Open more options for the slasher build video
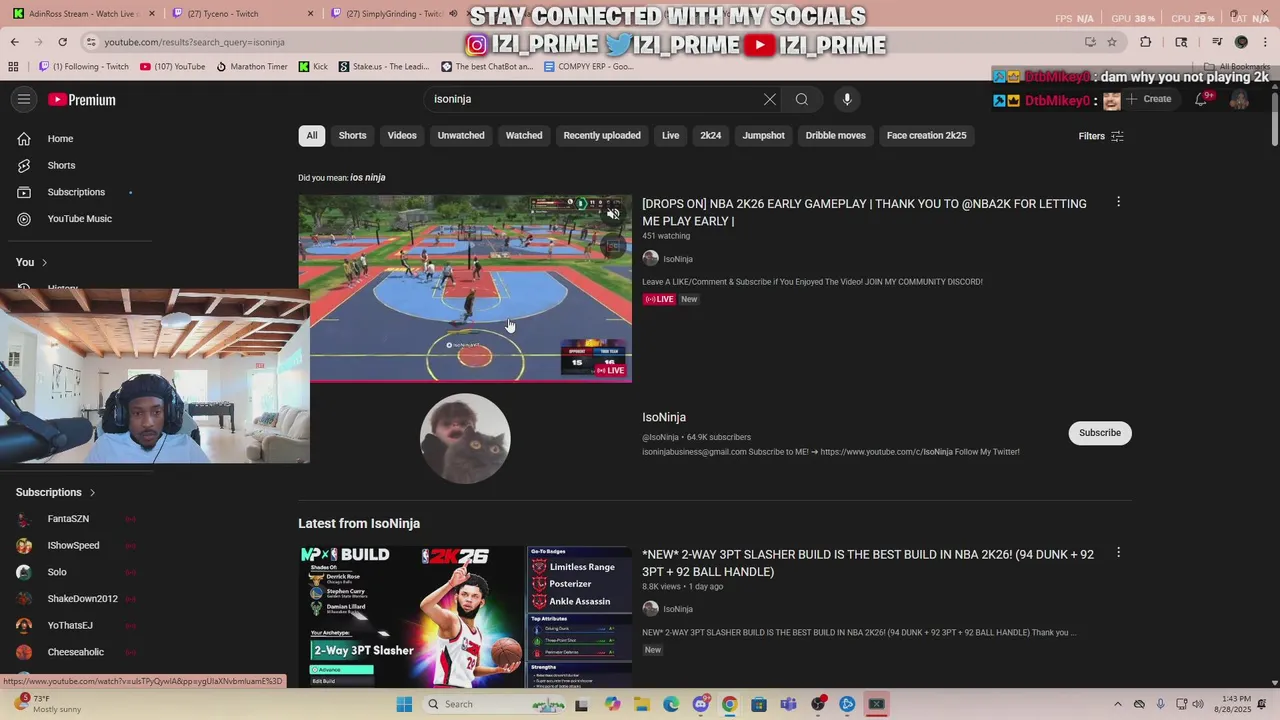This screenshot has width=1280, height=720. [1118, 553]
